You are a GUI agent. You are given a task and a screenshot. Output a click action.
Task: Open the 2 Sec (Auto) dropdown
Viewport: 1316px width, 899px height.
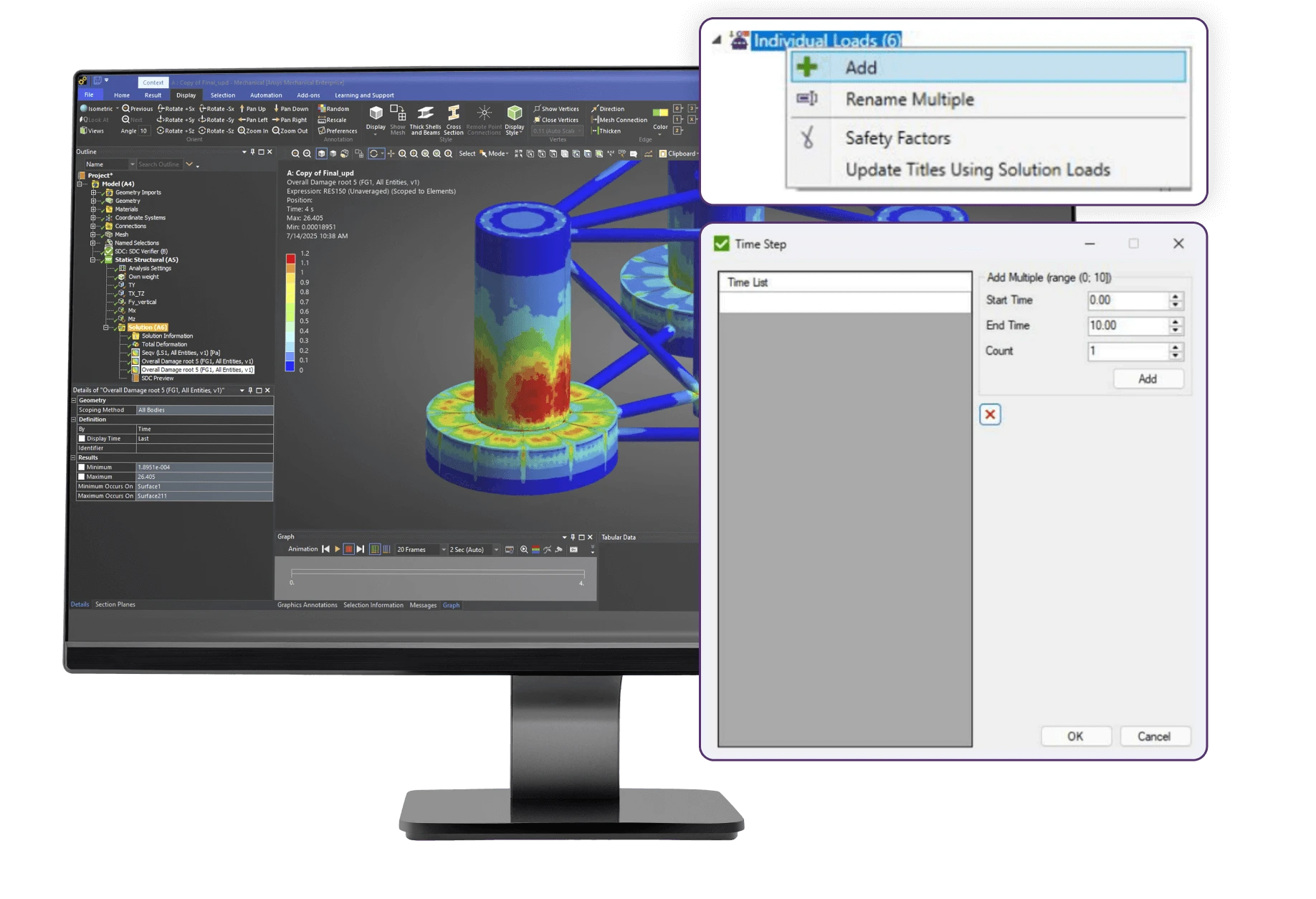tap(496, 550)
